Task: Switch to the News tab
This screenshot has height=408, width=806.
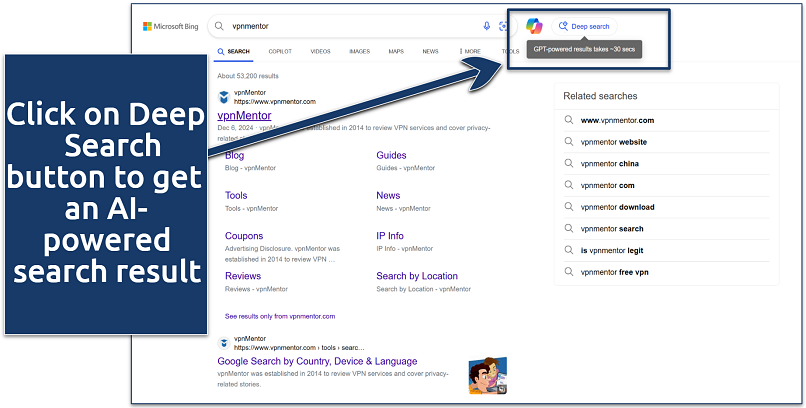Action: 430,51
